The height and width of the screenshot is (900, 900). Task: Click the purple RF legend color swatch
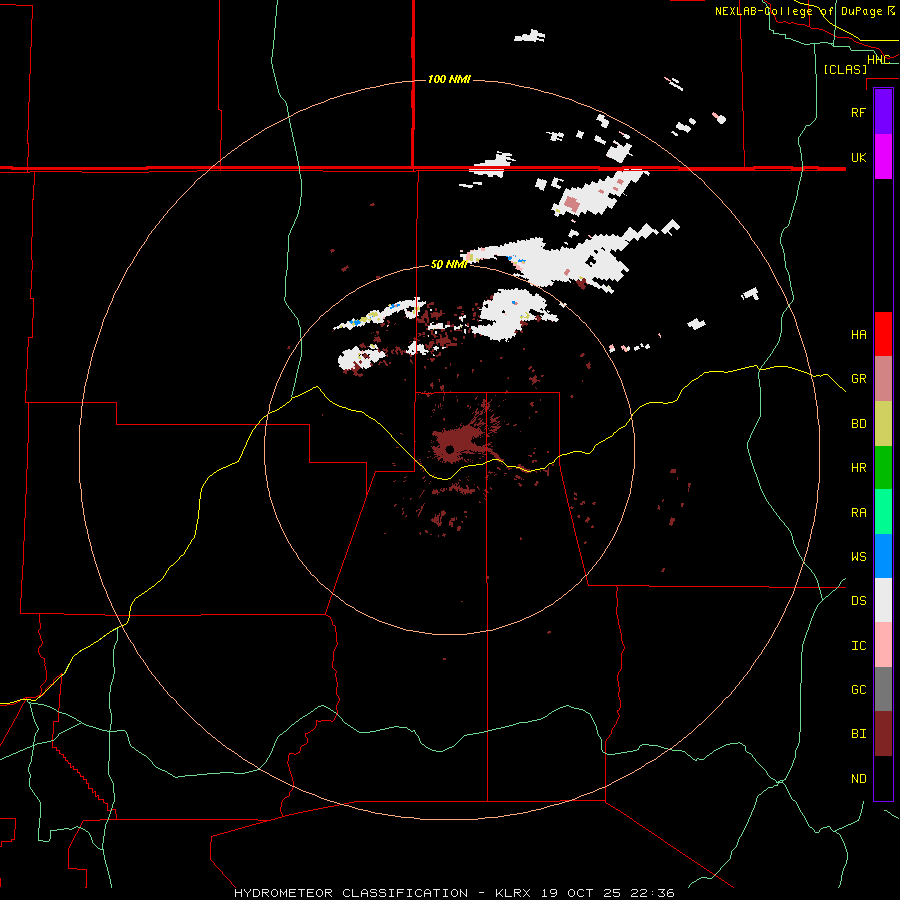click(x=883, y=112)
